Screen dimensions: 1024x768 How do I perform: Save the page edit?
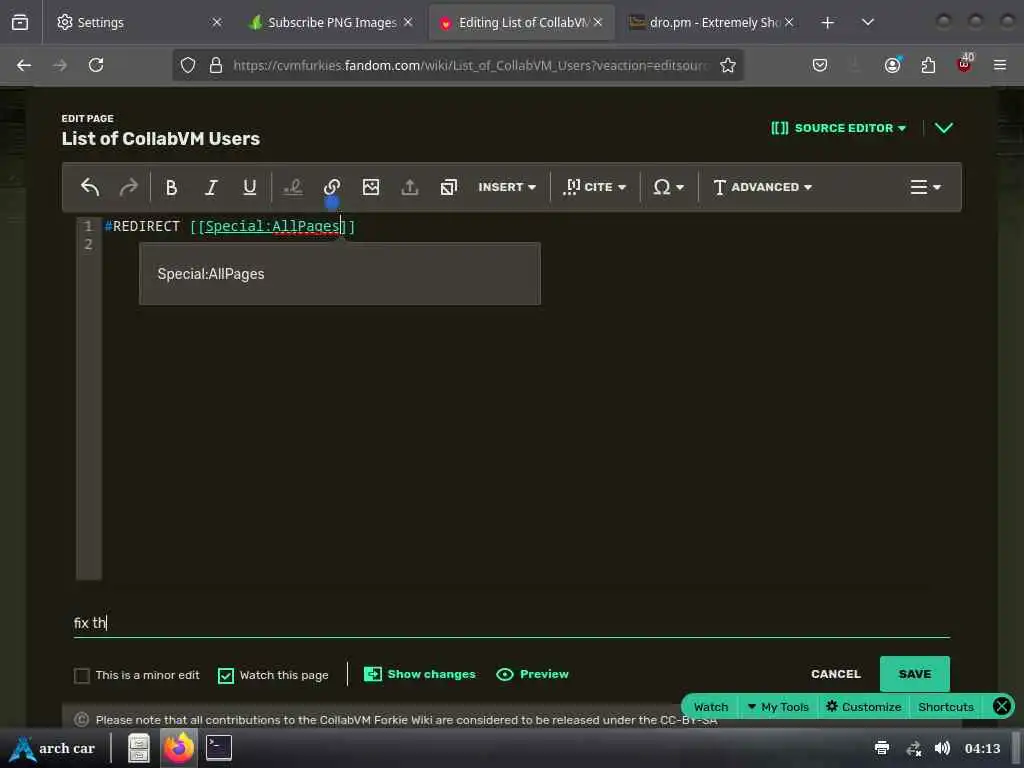click(x=914, y=674)
